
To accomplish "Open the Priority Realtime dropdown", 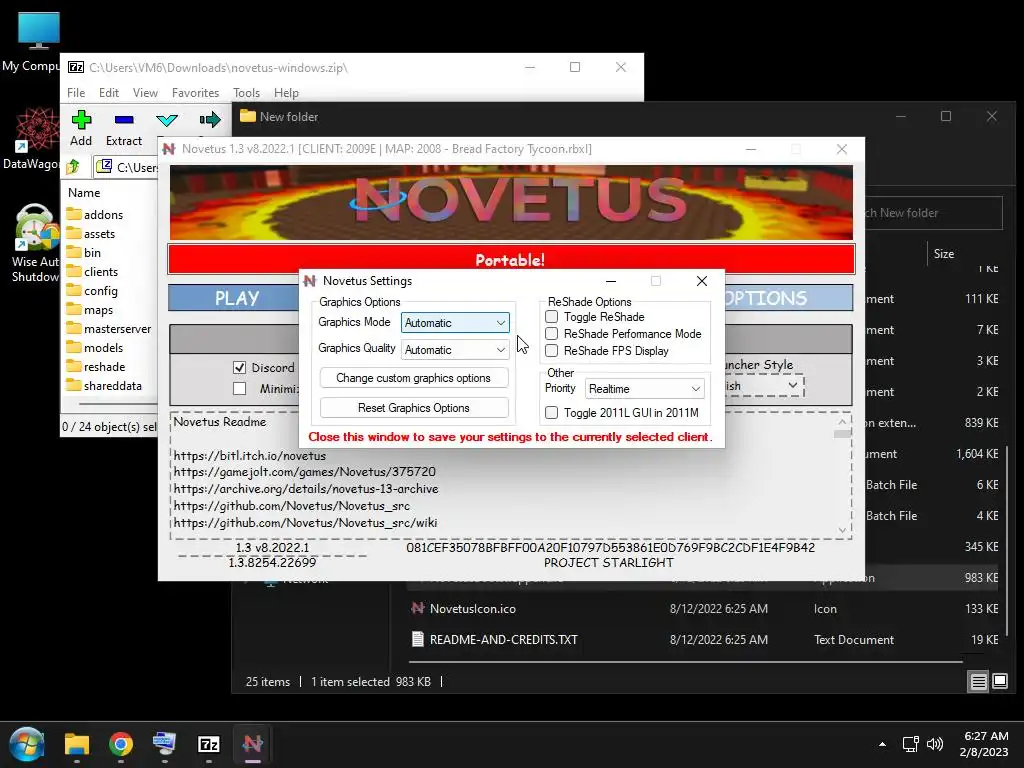I will (645, 389).
